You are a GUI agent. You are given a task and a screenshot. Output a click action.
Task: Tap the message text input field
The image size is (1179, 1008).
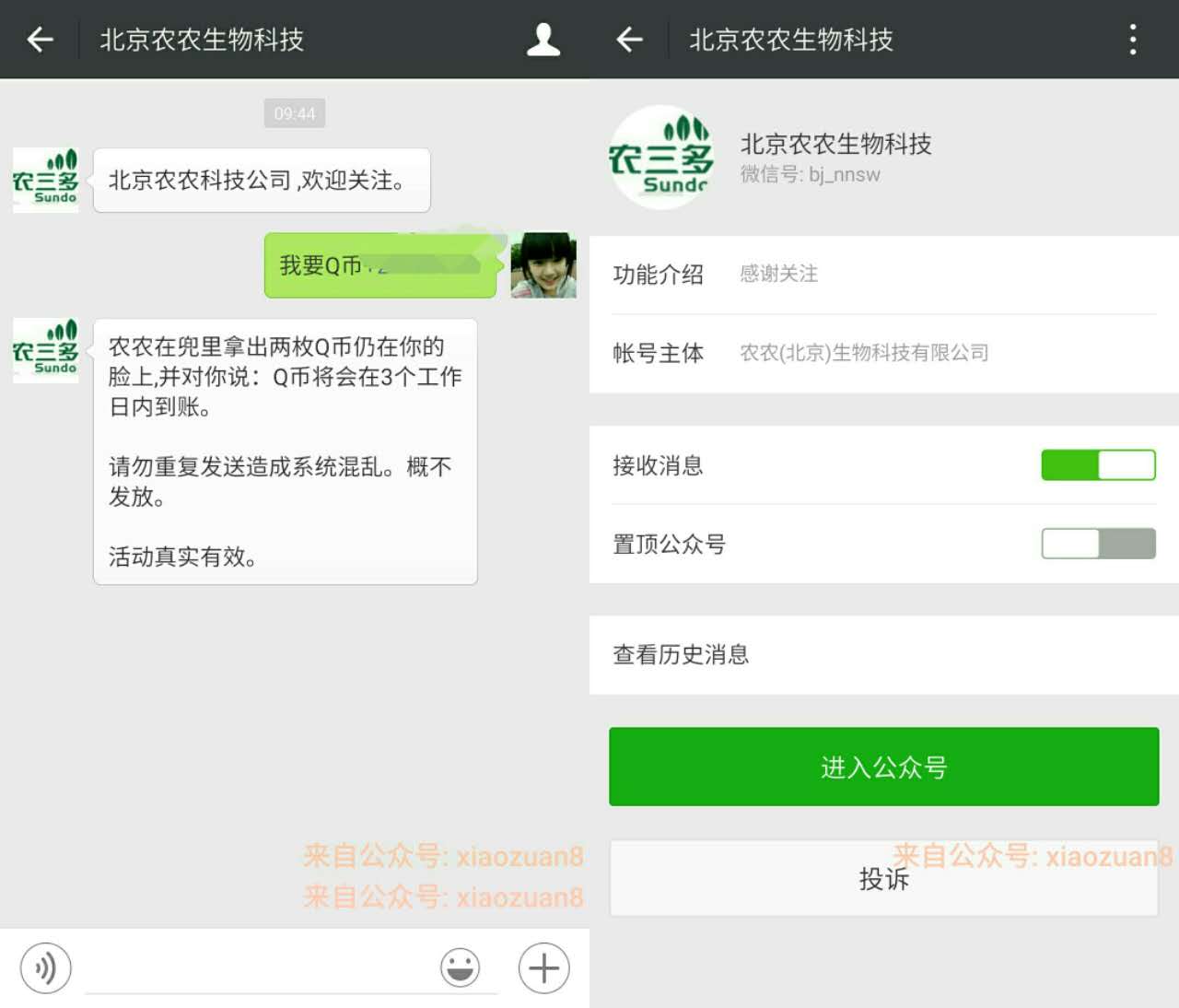pos(291,969)
